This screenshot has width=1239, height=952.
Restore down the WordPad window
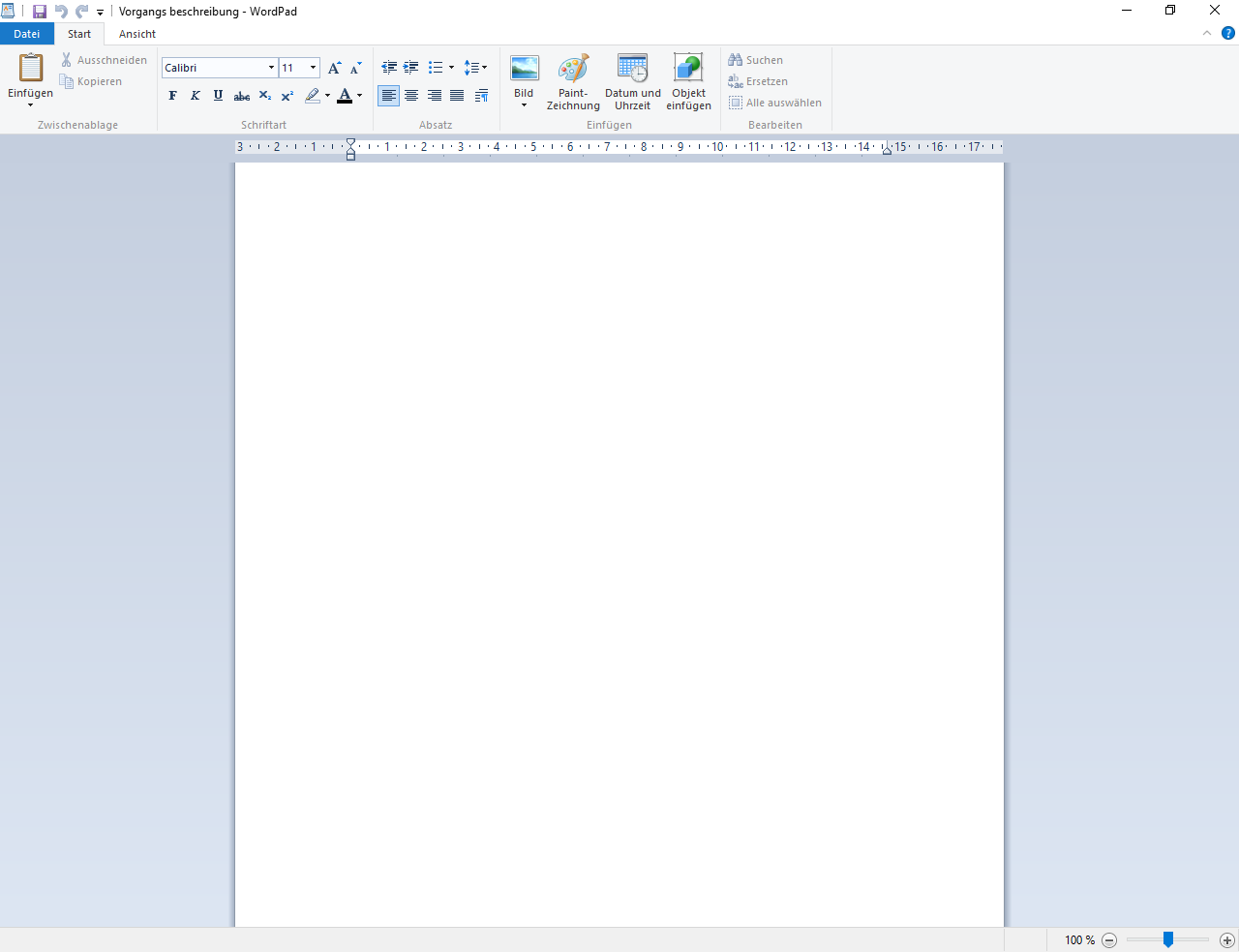tap(1170, 11)
